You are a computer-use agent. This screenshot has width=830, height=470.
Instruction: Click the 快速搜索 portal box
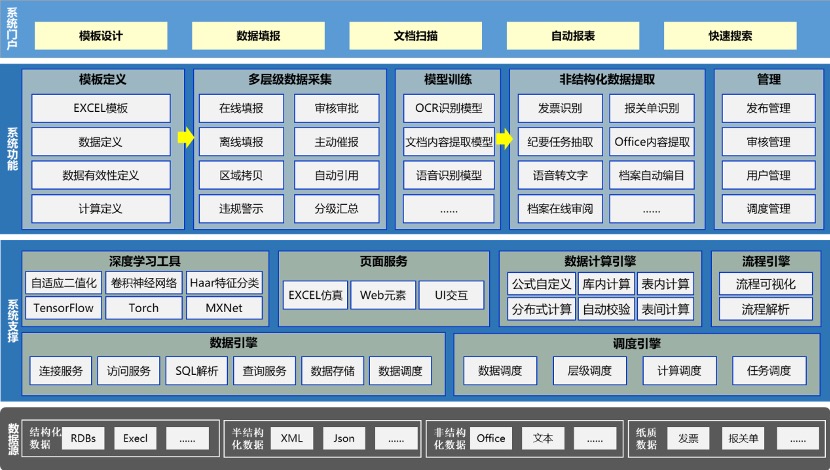[x=730, y=36]
